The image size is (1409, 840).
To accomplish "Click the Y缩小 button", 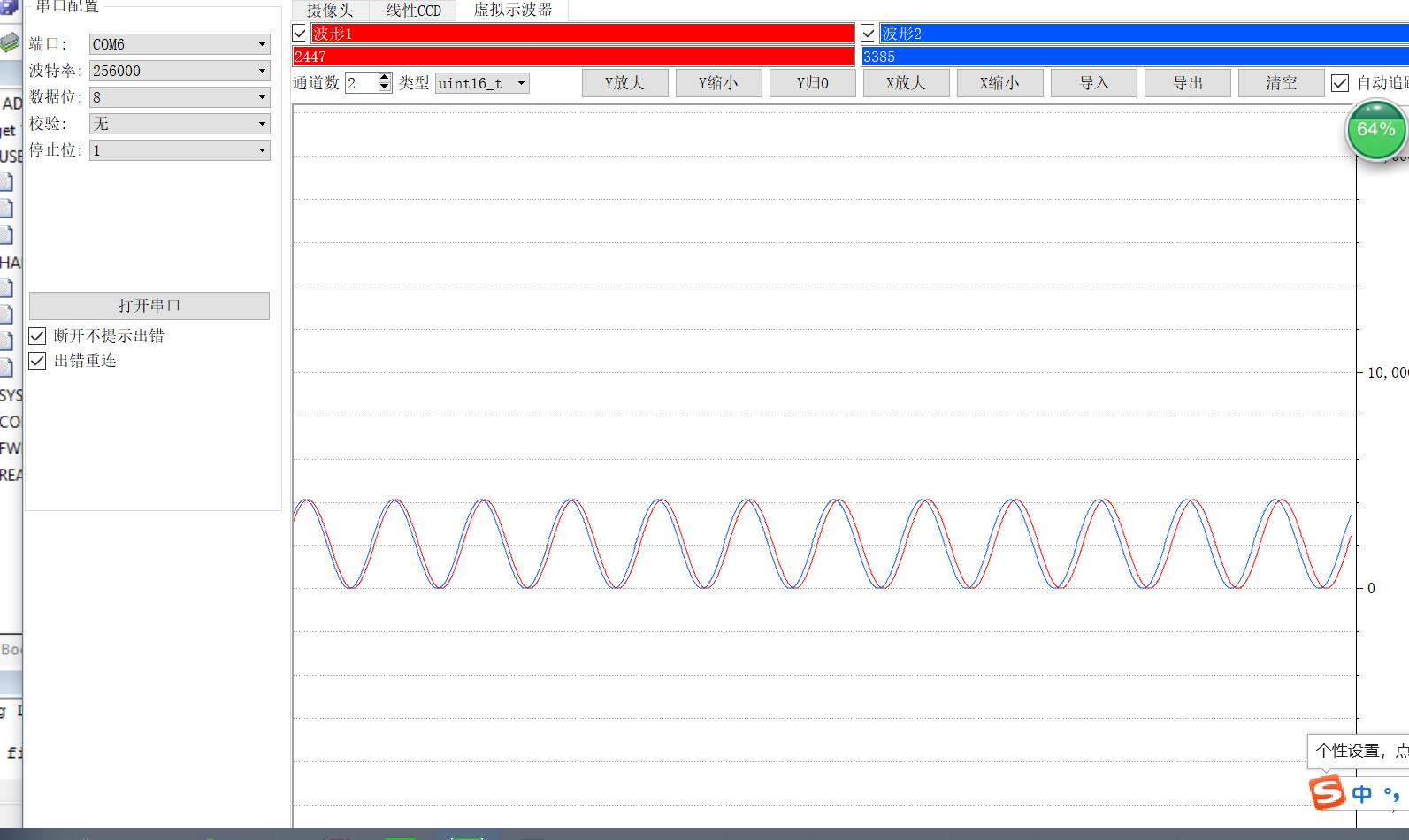I will [718, 83].
